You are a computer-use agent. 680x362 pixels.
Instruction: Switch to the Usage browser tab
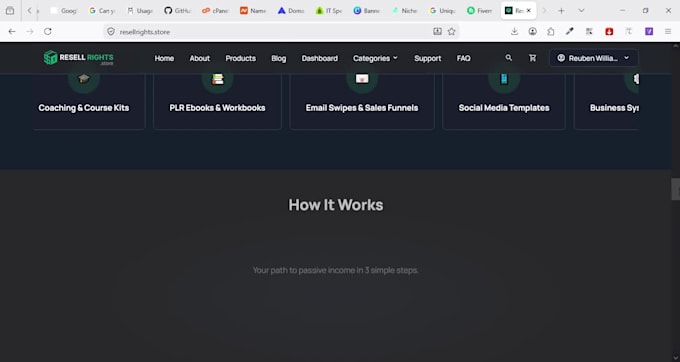pos(140,11)
